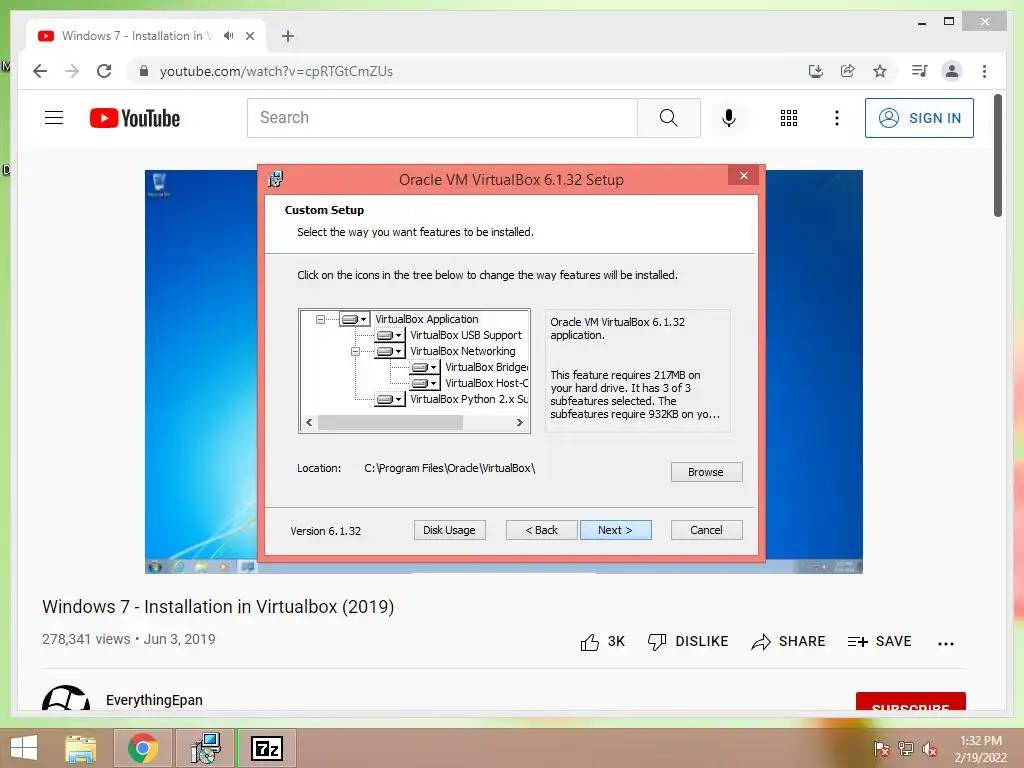Search by voice with the microphone

(729, 118)
